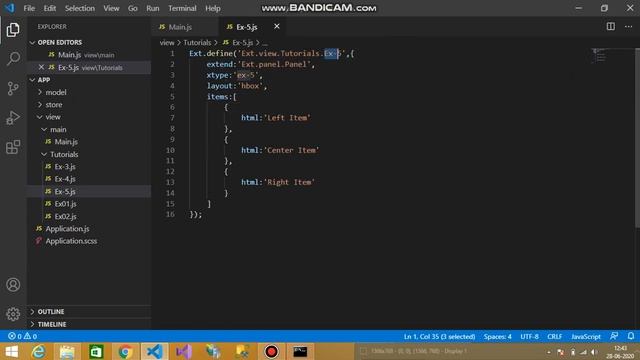The image size is (640, 360).
Task: Open the green Store icon in taskbar
Action: (x=96, y=351)
